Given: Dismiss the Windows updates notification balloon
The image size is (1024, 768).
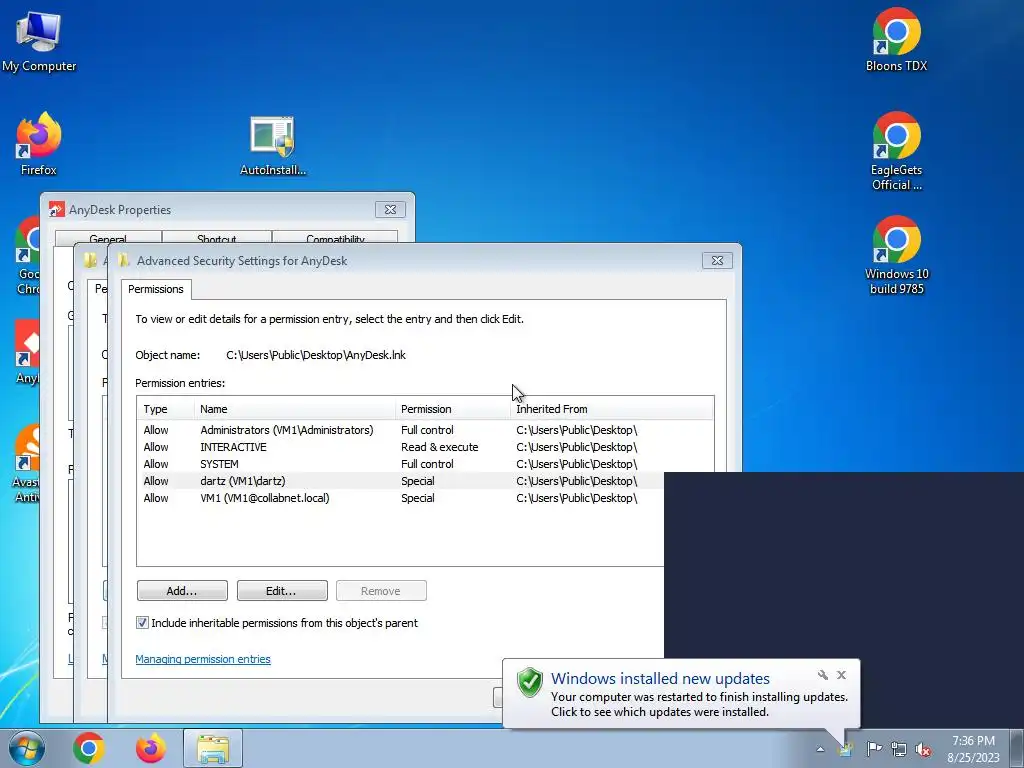Looking at the screenshot, I should point(841,675).
